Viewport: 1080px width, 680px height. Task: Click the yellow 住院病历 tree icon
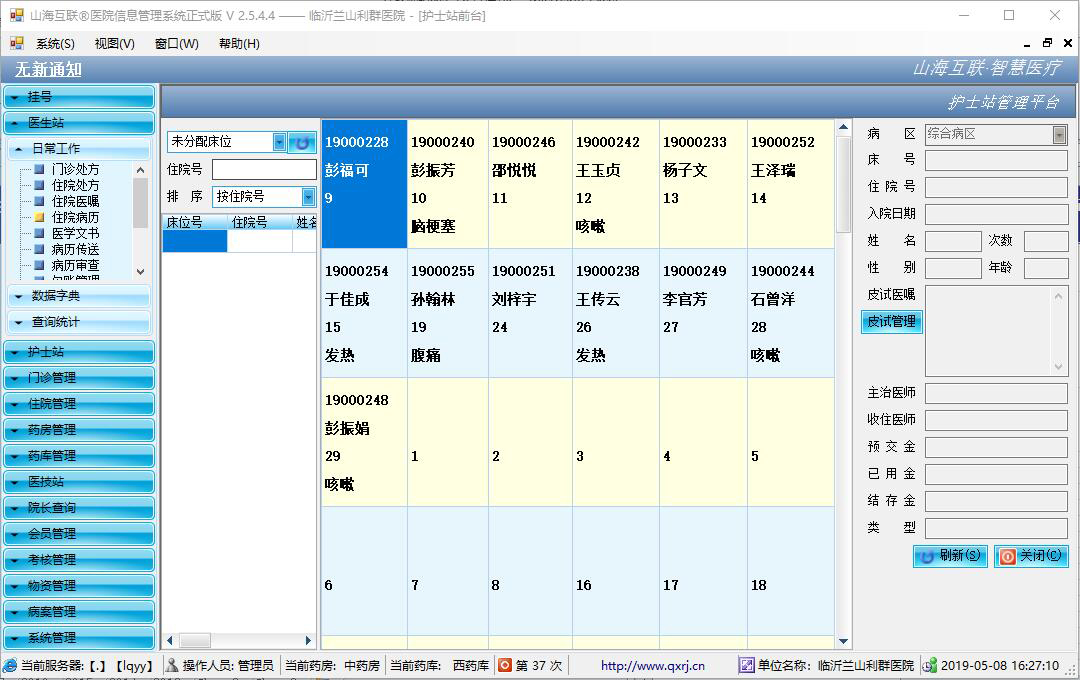point(39,217)
